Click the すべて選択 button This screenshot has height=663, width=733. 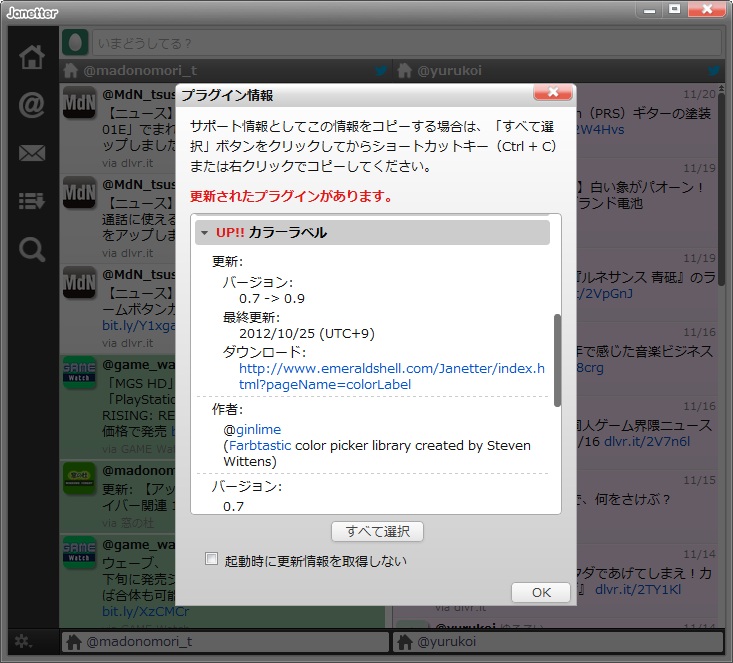tap(377, 532)
